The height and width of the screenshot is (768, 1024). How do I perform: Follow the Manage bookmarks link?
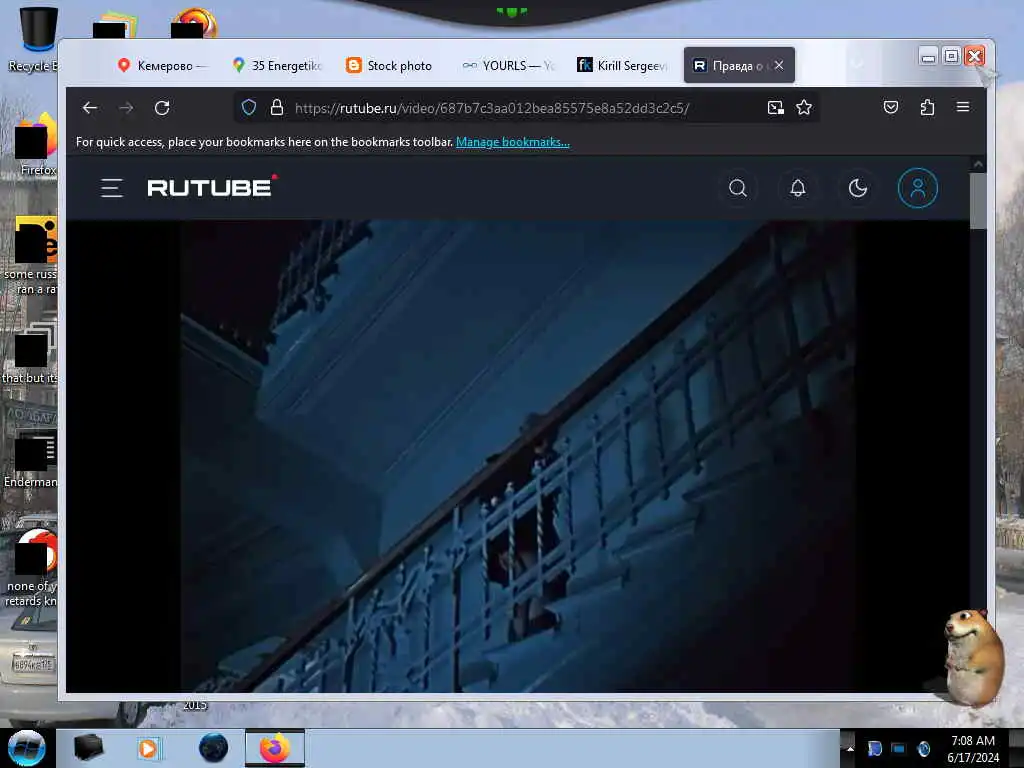[513, 142]
